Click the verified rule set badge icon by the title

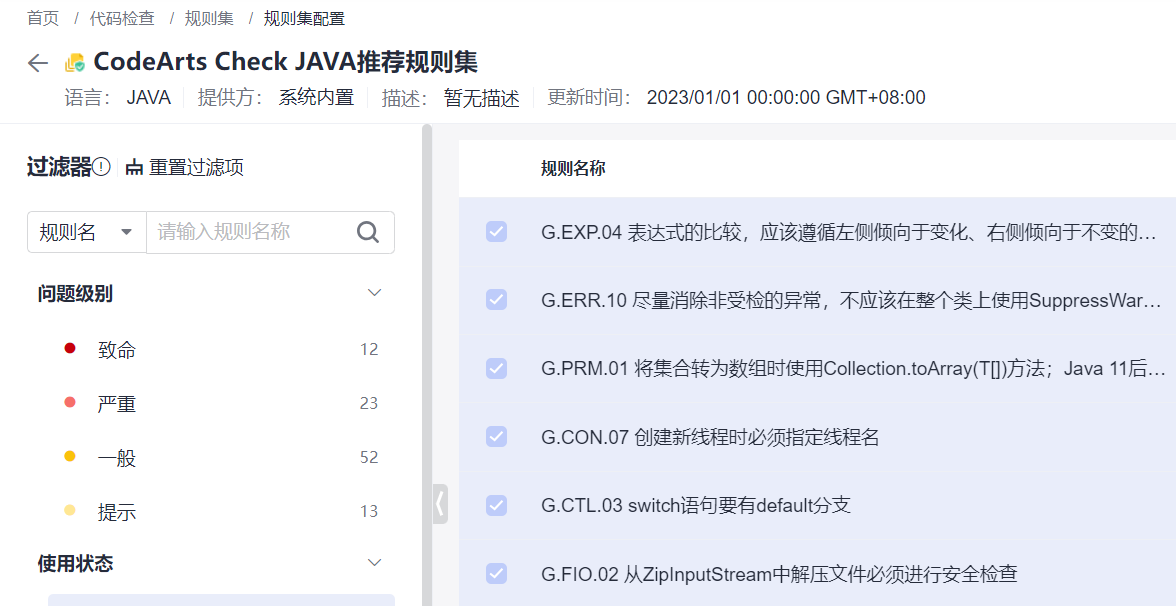click(73, 62)
